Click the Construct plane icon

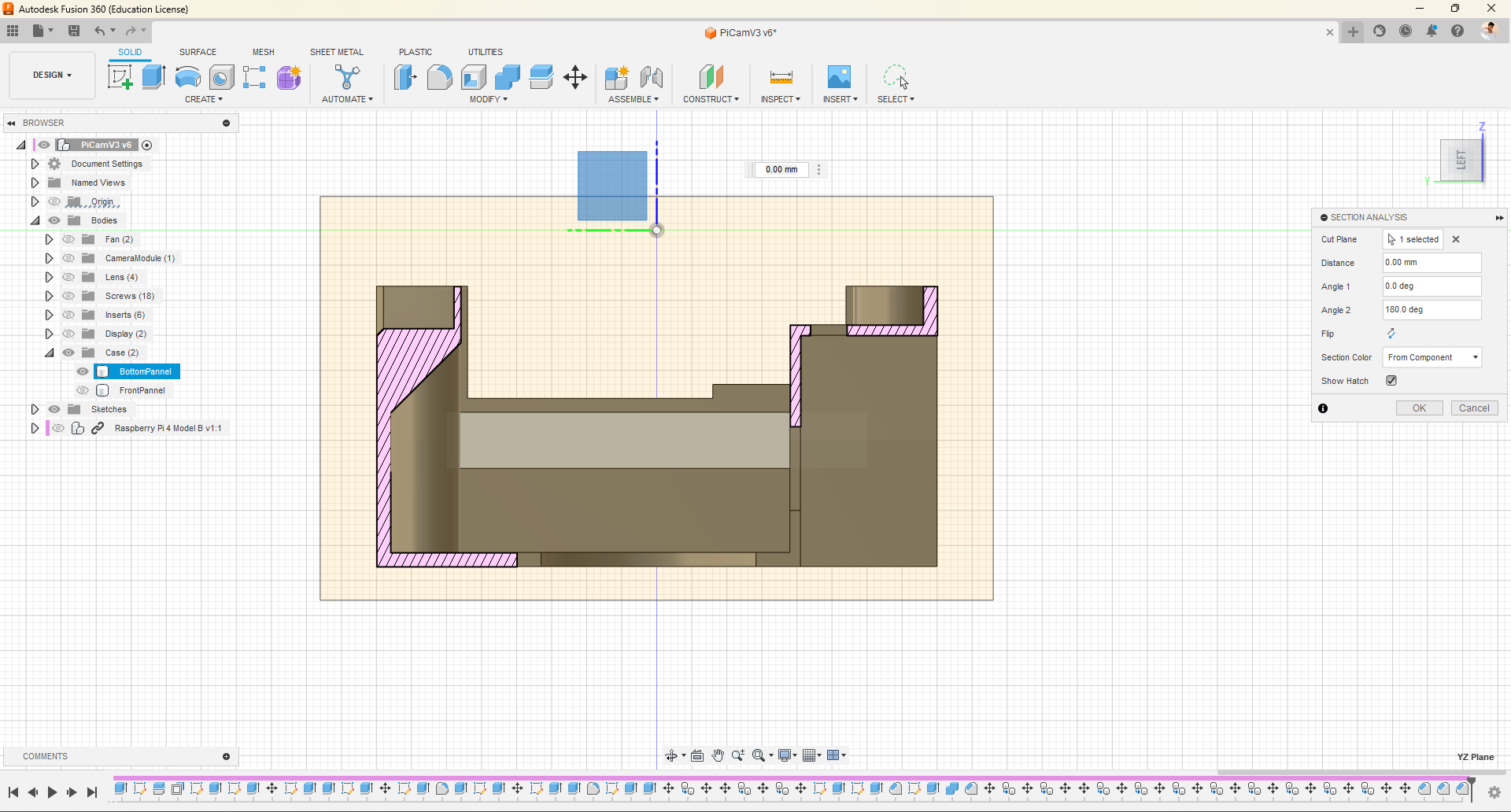click(x=711, y=77)
